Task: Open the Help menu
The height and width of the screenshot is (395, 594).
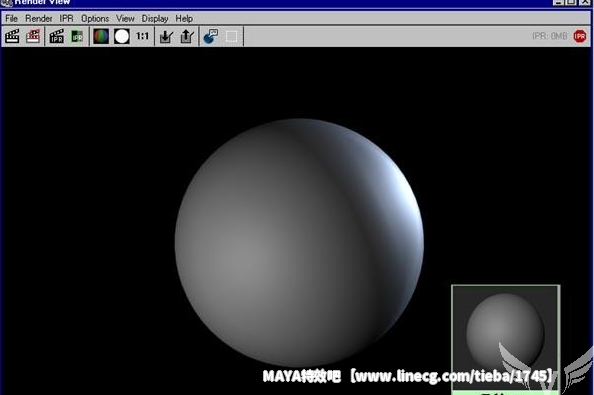Action: click(x=184, y=19)
